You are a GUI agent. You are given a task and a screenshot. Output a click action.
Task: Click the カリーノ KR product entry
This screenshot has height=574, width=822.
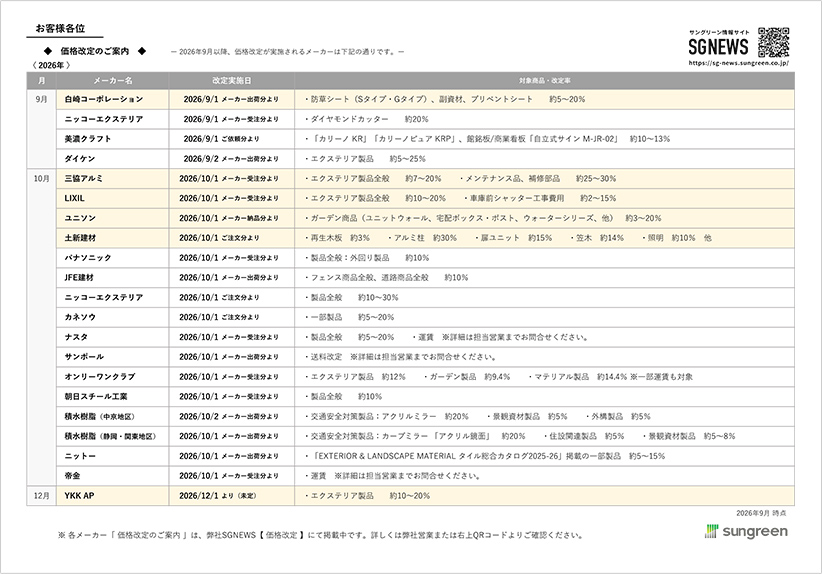(488, 139)
